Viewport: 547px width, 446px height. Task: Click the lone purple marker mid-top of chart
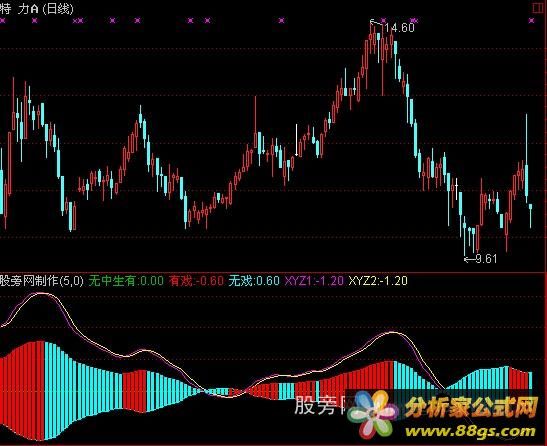(x=282, y=21)
